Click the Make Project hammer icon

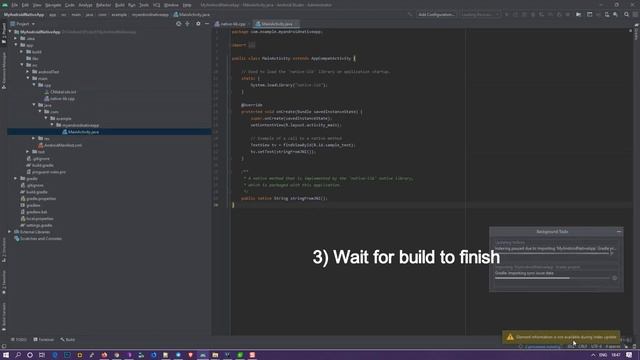pos(410,15)
